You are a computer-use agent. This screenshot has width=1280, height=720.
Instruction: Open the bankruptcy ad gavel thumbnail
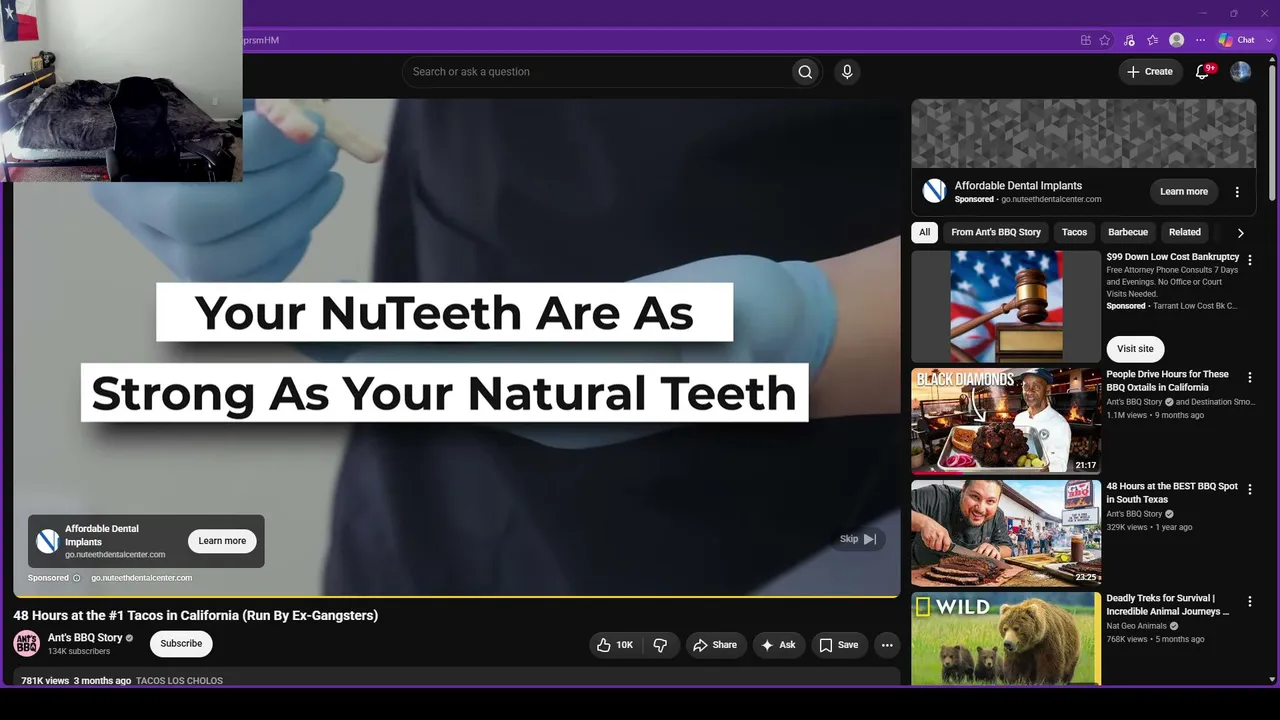1006,306
